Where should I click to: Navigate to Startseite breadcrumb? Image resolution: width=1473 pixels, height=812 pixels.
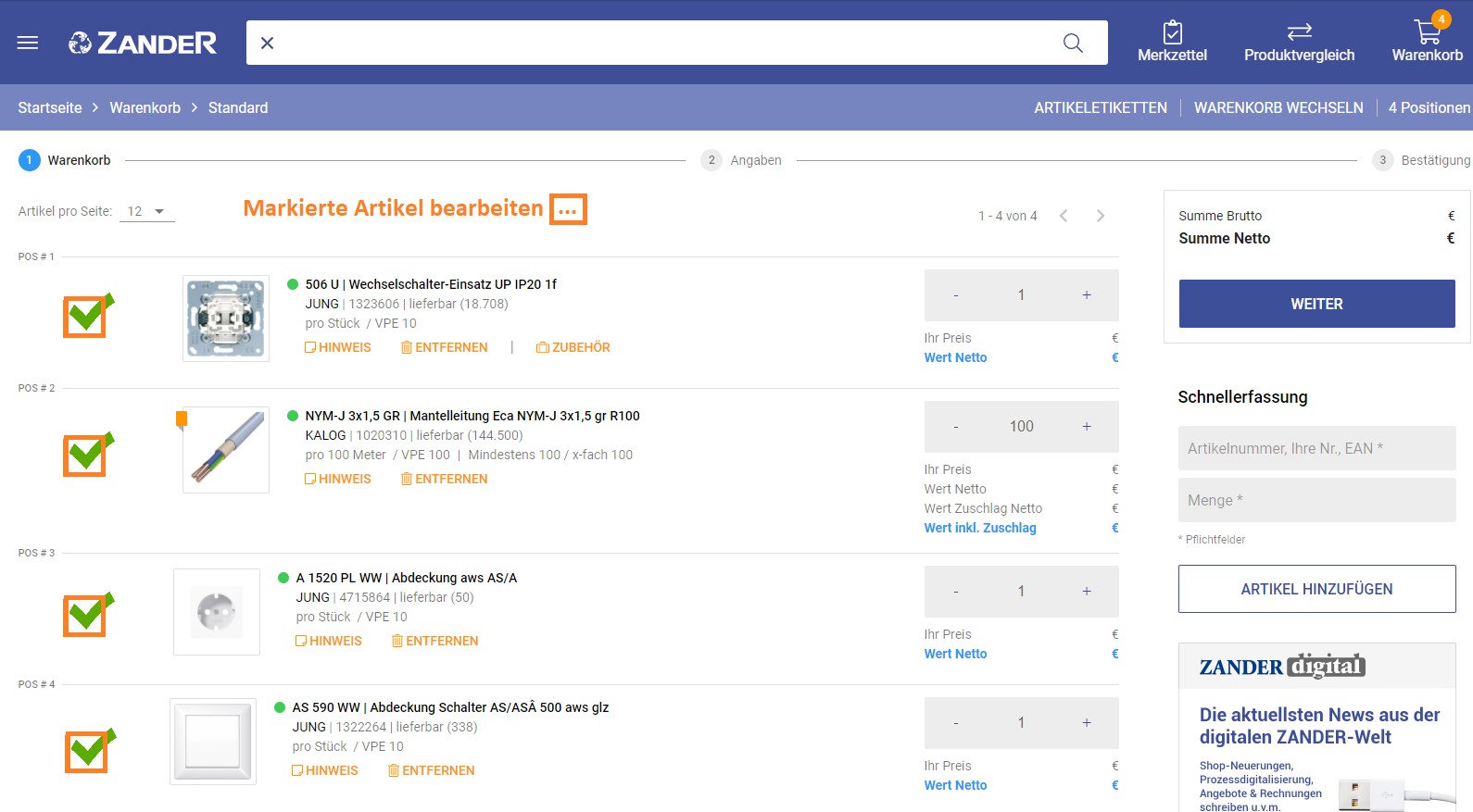click(x=50, y=107)
